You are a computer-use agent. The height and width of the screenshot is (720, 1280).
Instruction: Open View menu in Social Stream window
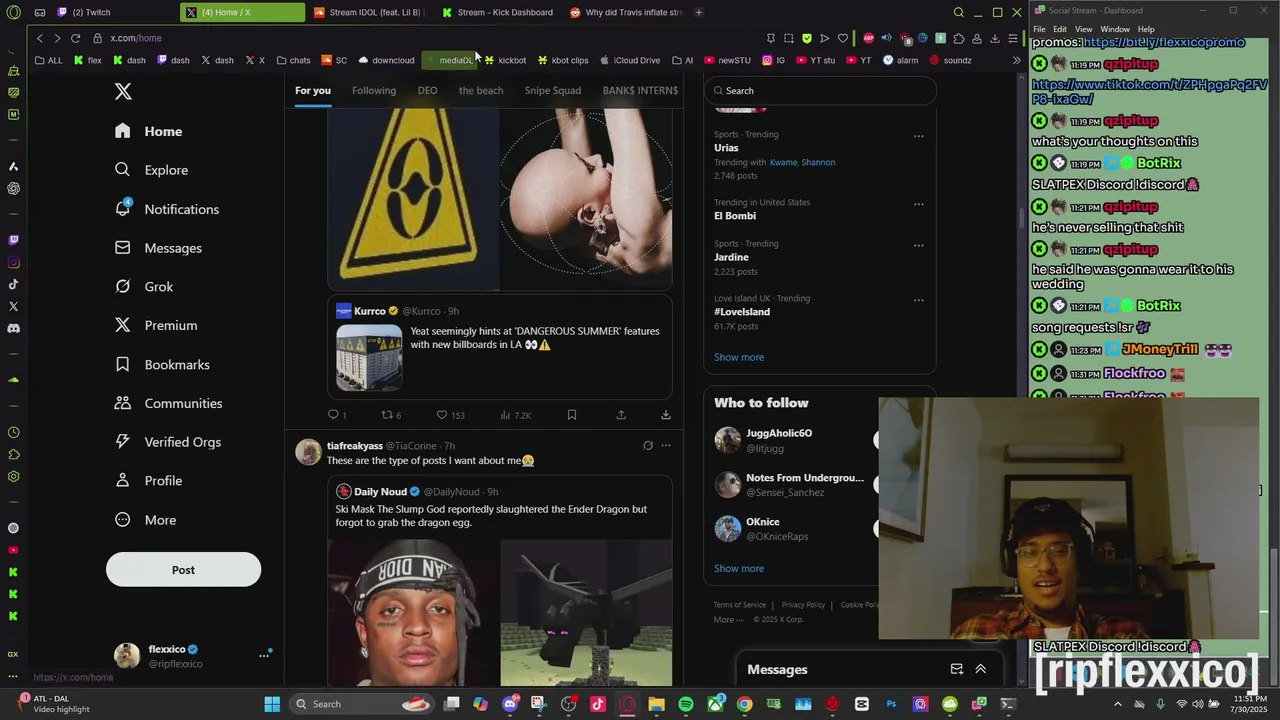coord(1083,29)
